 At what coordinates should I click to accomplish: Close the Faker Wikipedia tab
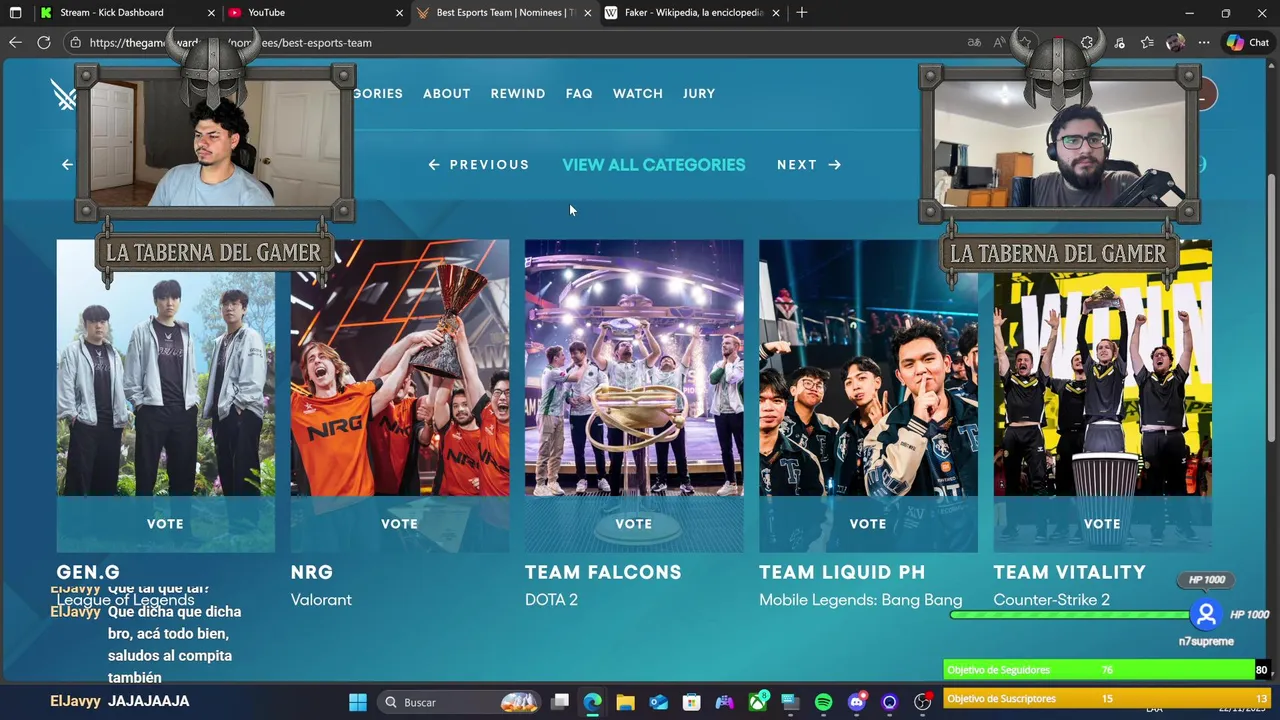pos(776,13)
